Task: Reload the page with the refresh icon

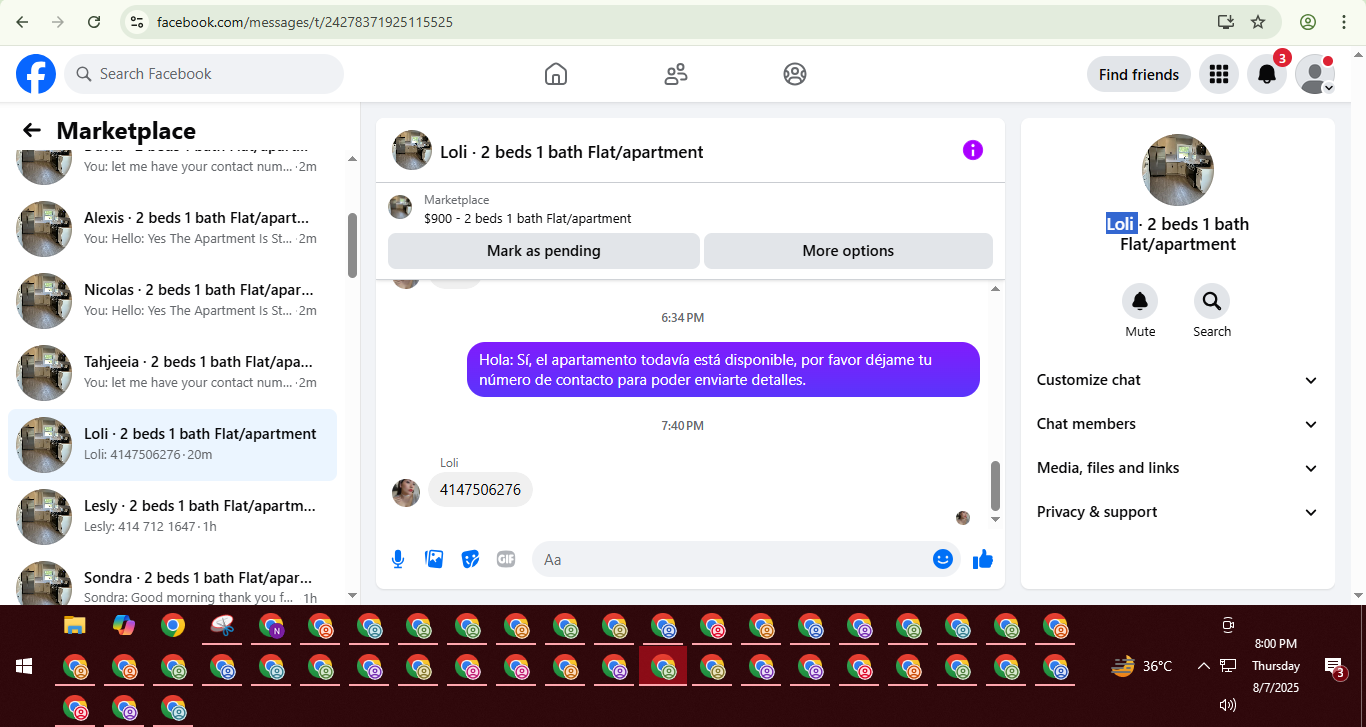Action: point(94,22)
